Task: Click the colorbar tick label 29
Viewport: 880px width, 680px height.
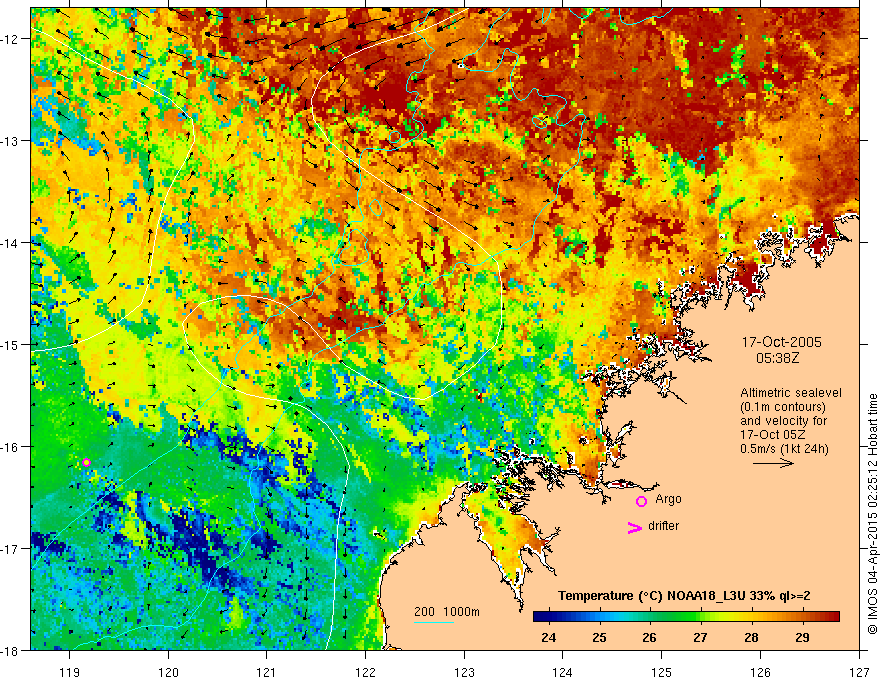Action: (802, 637)
